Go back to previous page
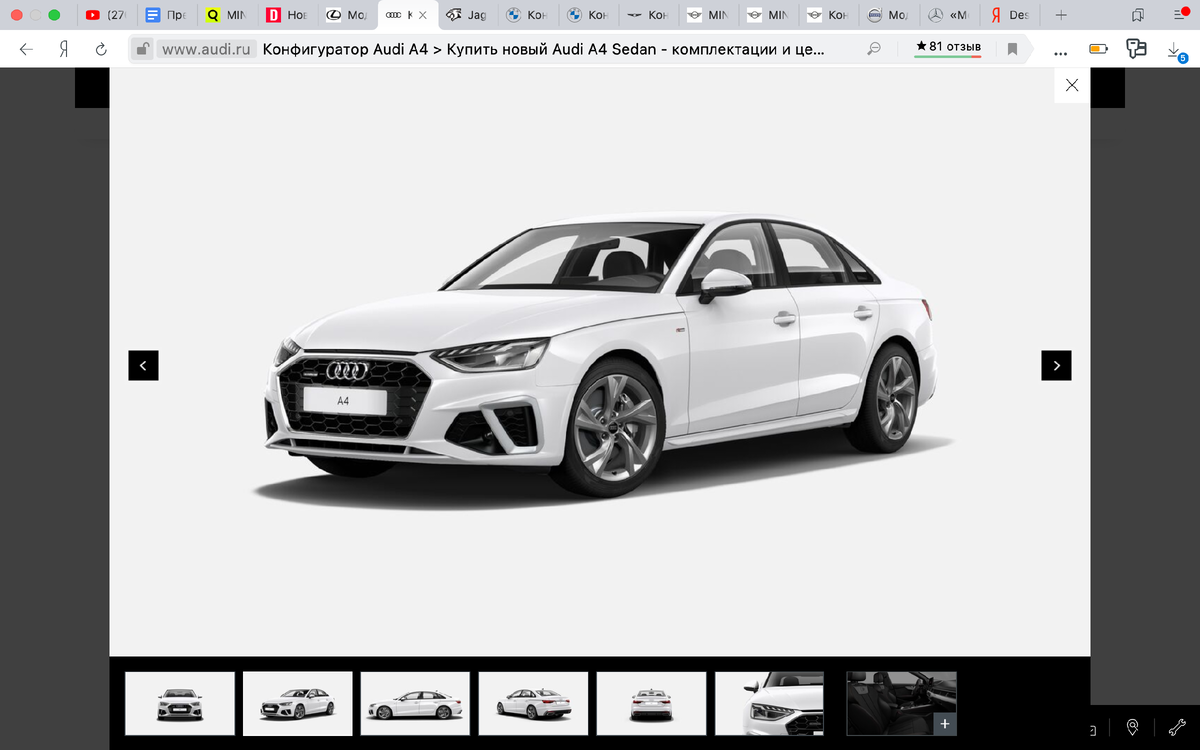This screenshot has width=1200, height=750. point(26,48)
